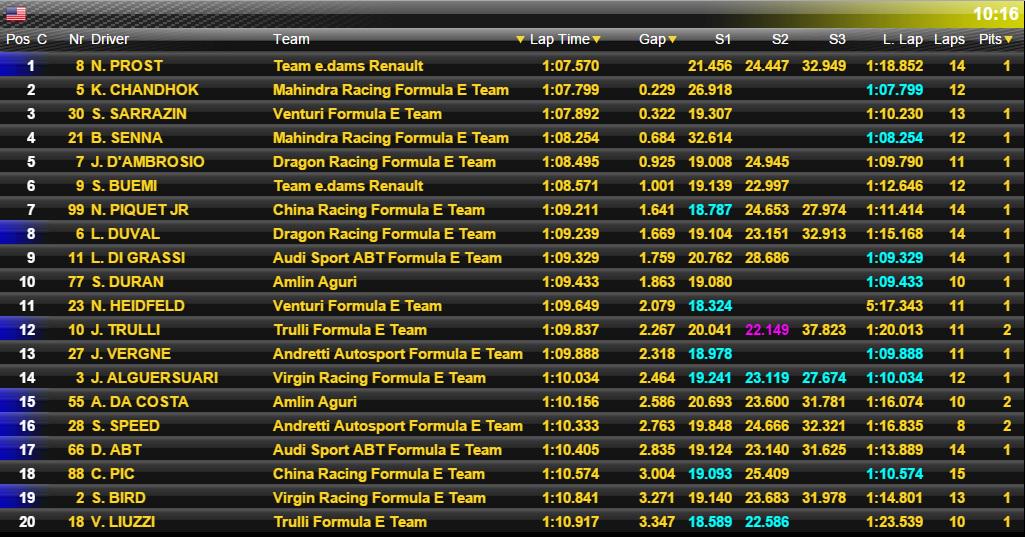
Task: Select the Team column header
Action: click(291, 39)
